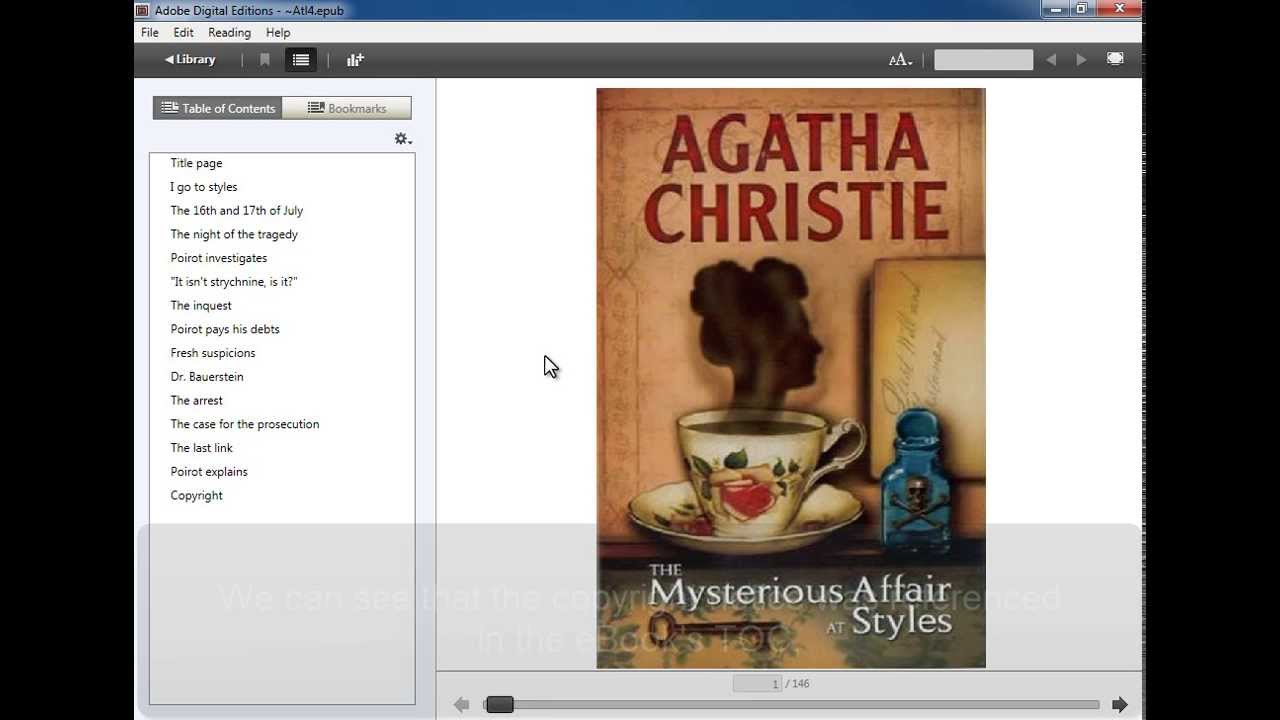Open the gear options dropdown in panel
Viewport: 1280px width, 720px height.
403,139
